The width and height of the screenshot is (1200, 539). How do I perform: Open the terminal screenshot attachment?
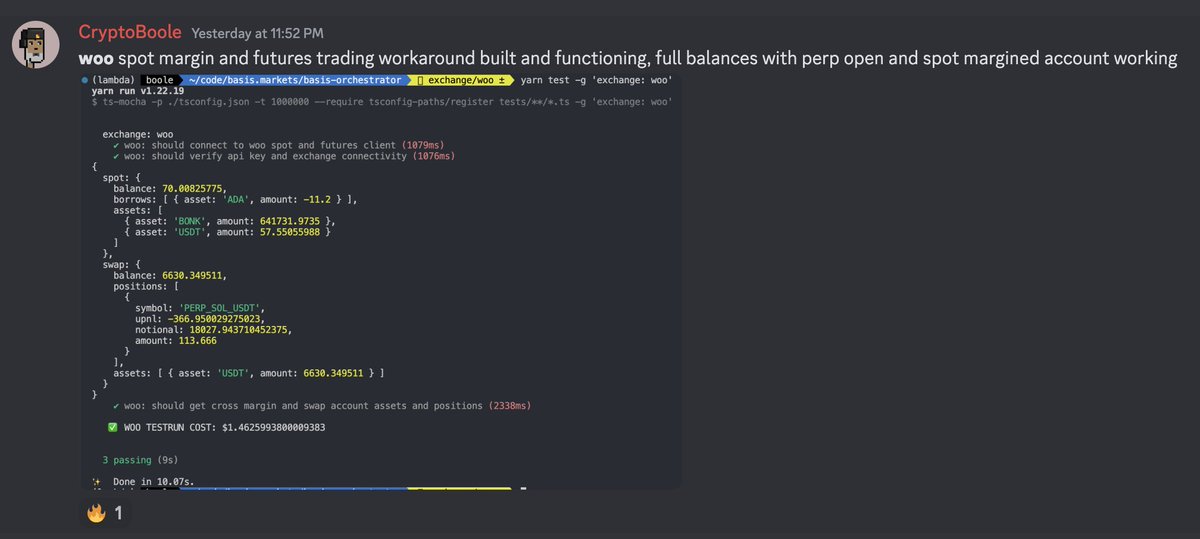click(x=381, y=281)
